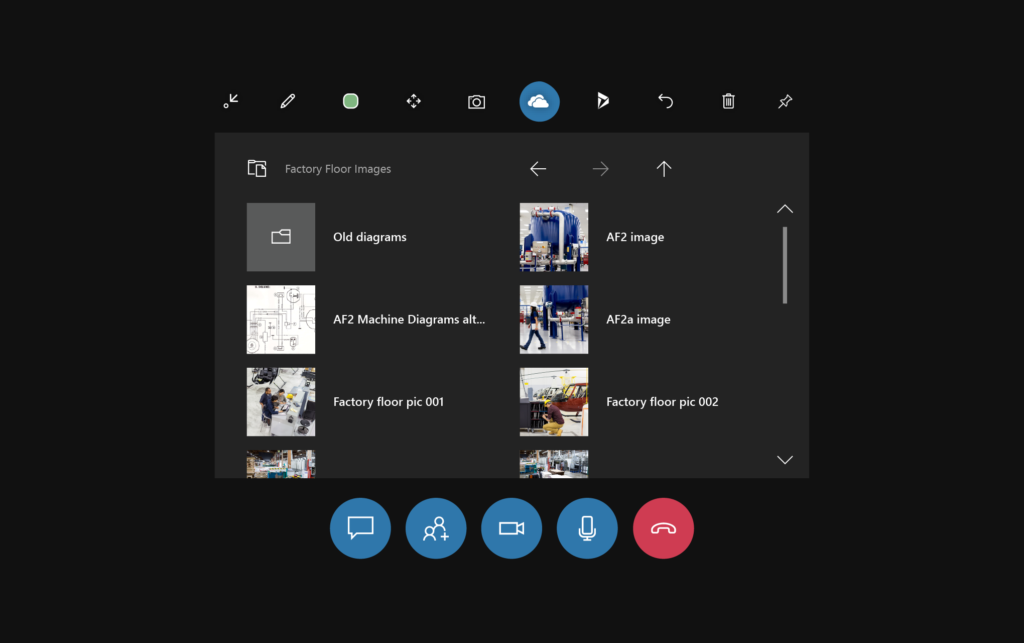
Task: Undo the last annotation
Action: (665, 101)
